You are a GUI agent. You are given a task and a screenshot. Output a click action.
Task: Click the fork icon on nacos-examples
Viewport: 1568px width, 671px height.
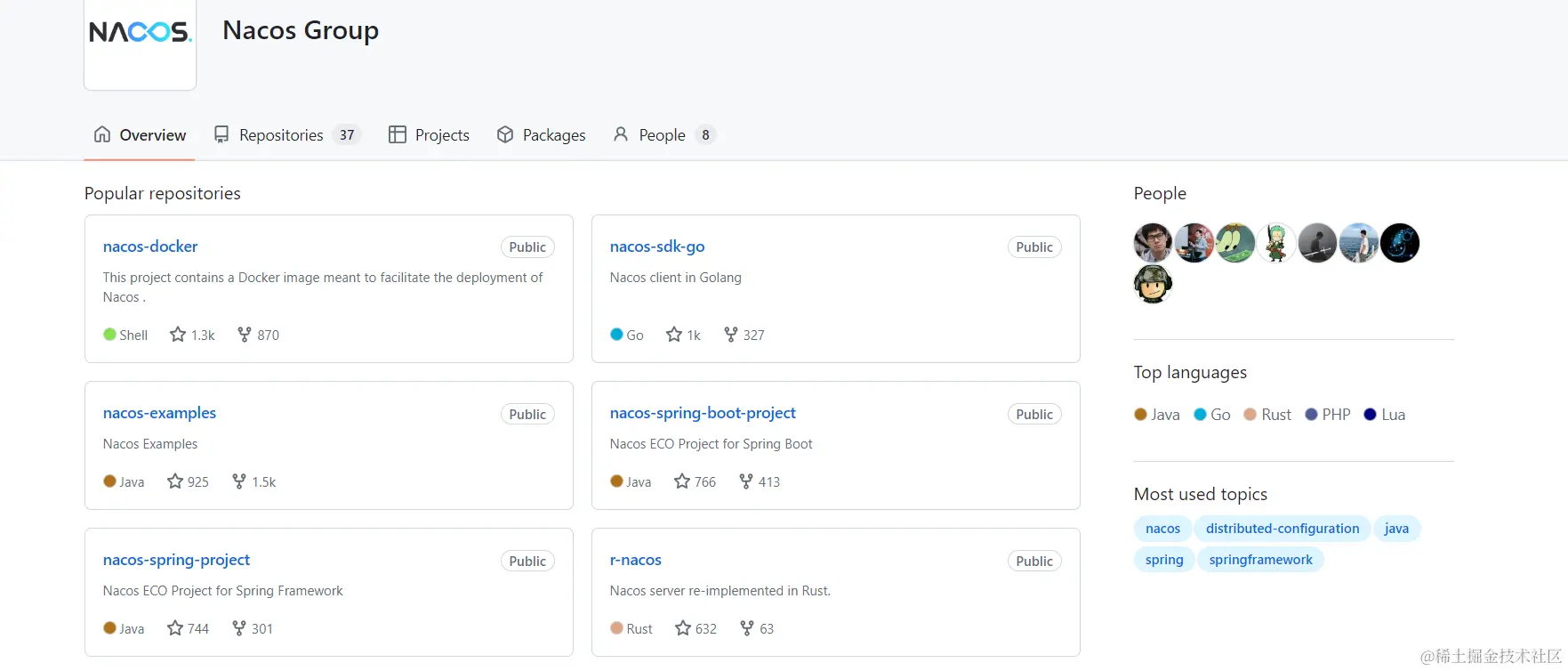[239, 481]
